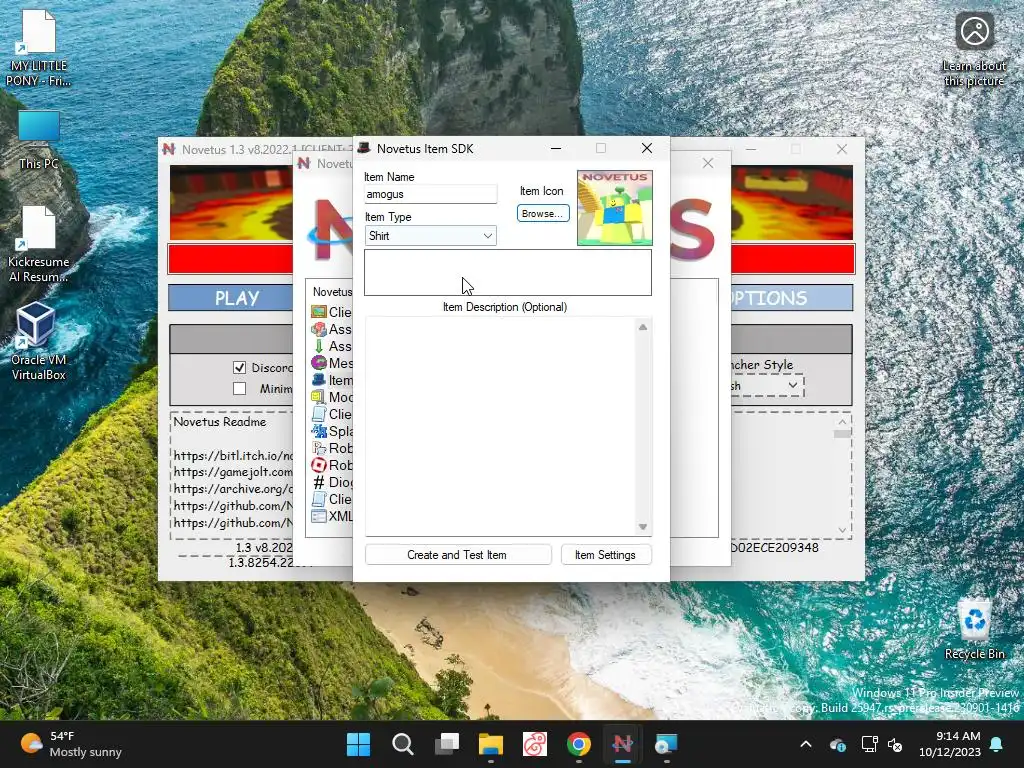
Task: Open File Explorer from taskbar
Action: [x=490, y=744]
